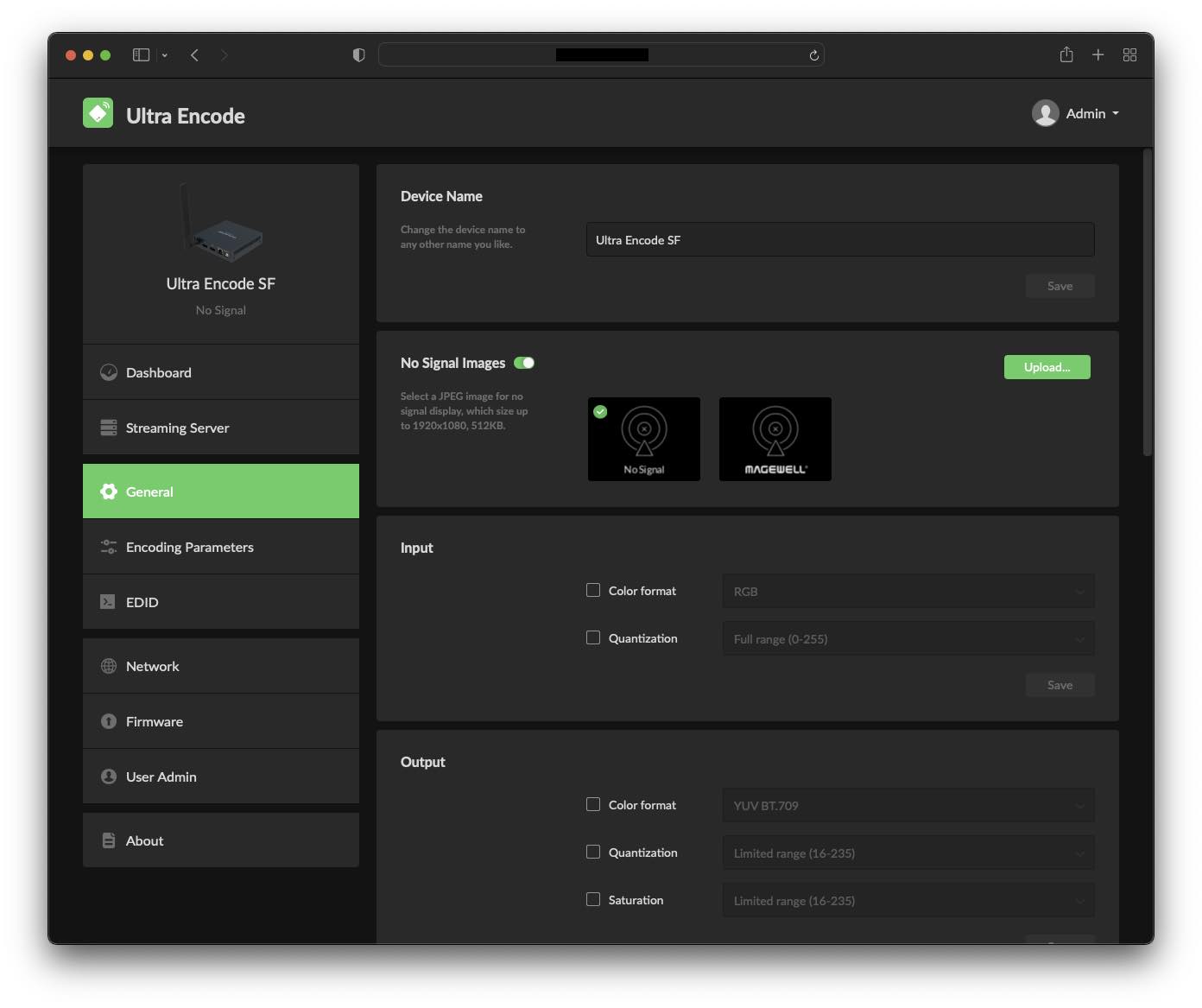Screen dimensions: 1202x1008
Task: Save the Input settings
Action: [1060, 685]
